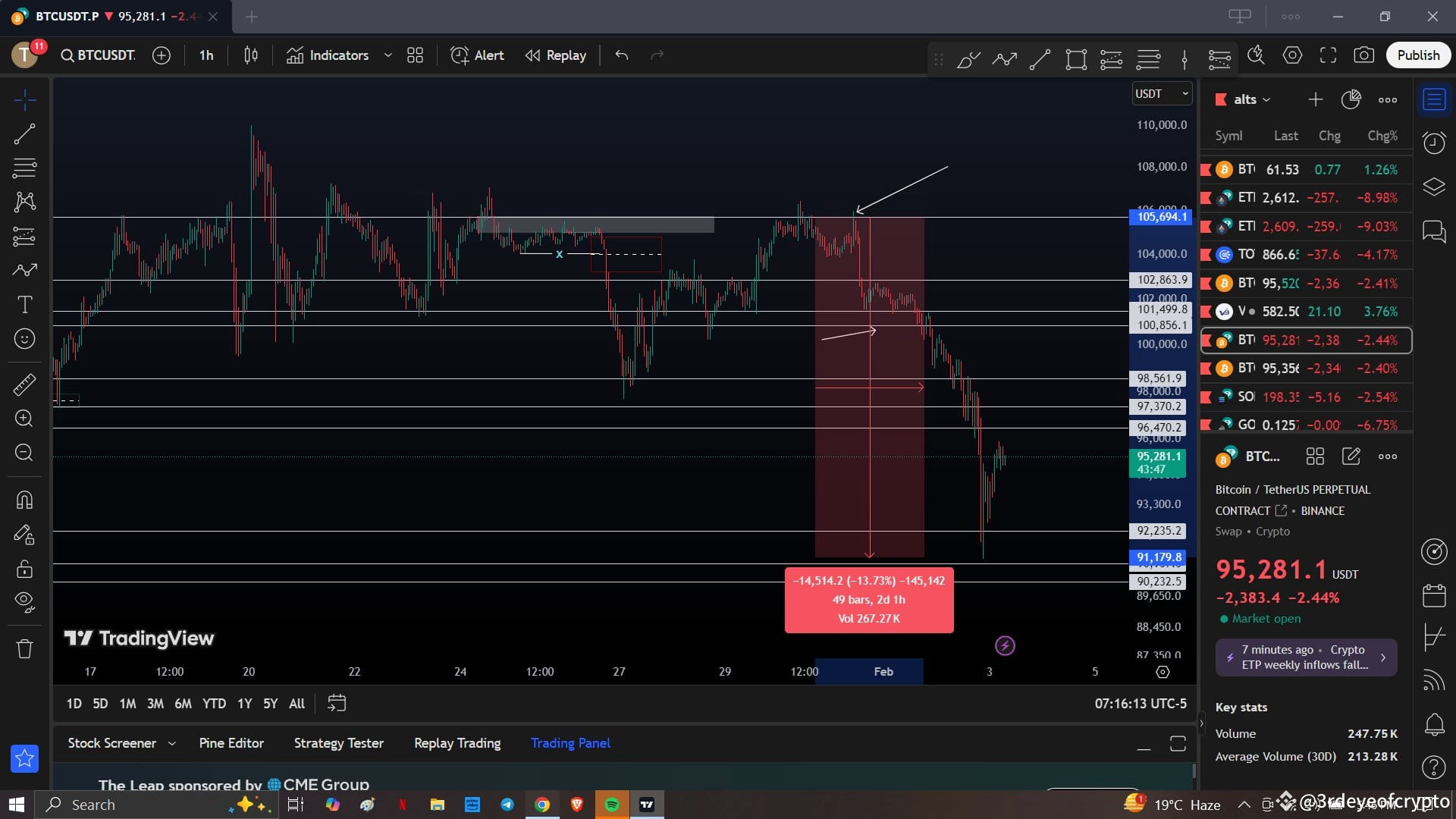Select the zoom-in tool
Screen dimensions: 1456x819
(25, 419)
